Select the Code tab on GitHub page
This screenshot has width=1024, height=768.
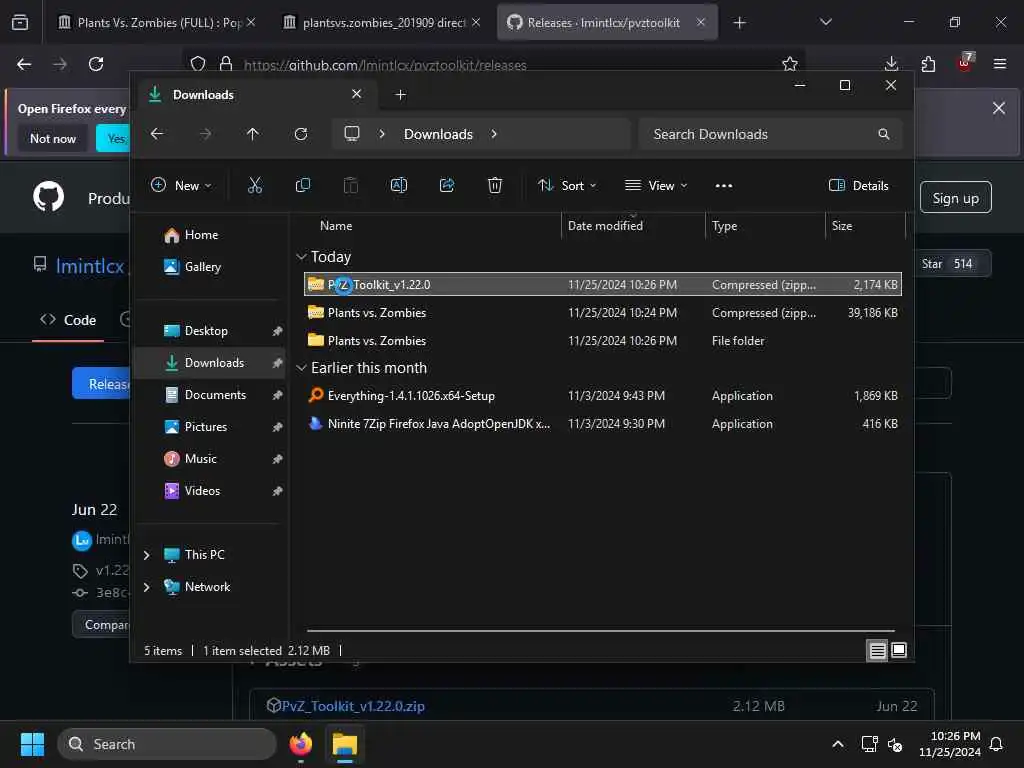point(68,320)
